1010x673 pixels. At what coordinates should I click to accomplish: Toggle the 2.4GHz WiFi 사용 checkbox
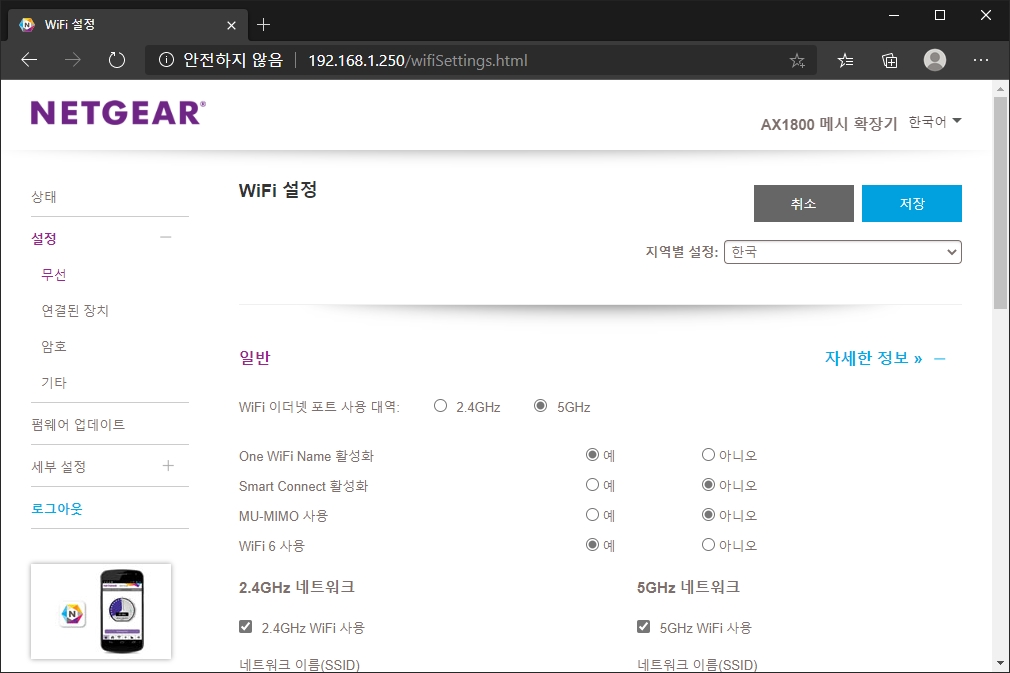tap(245, 627)
